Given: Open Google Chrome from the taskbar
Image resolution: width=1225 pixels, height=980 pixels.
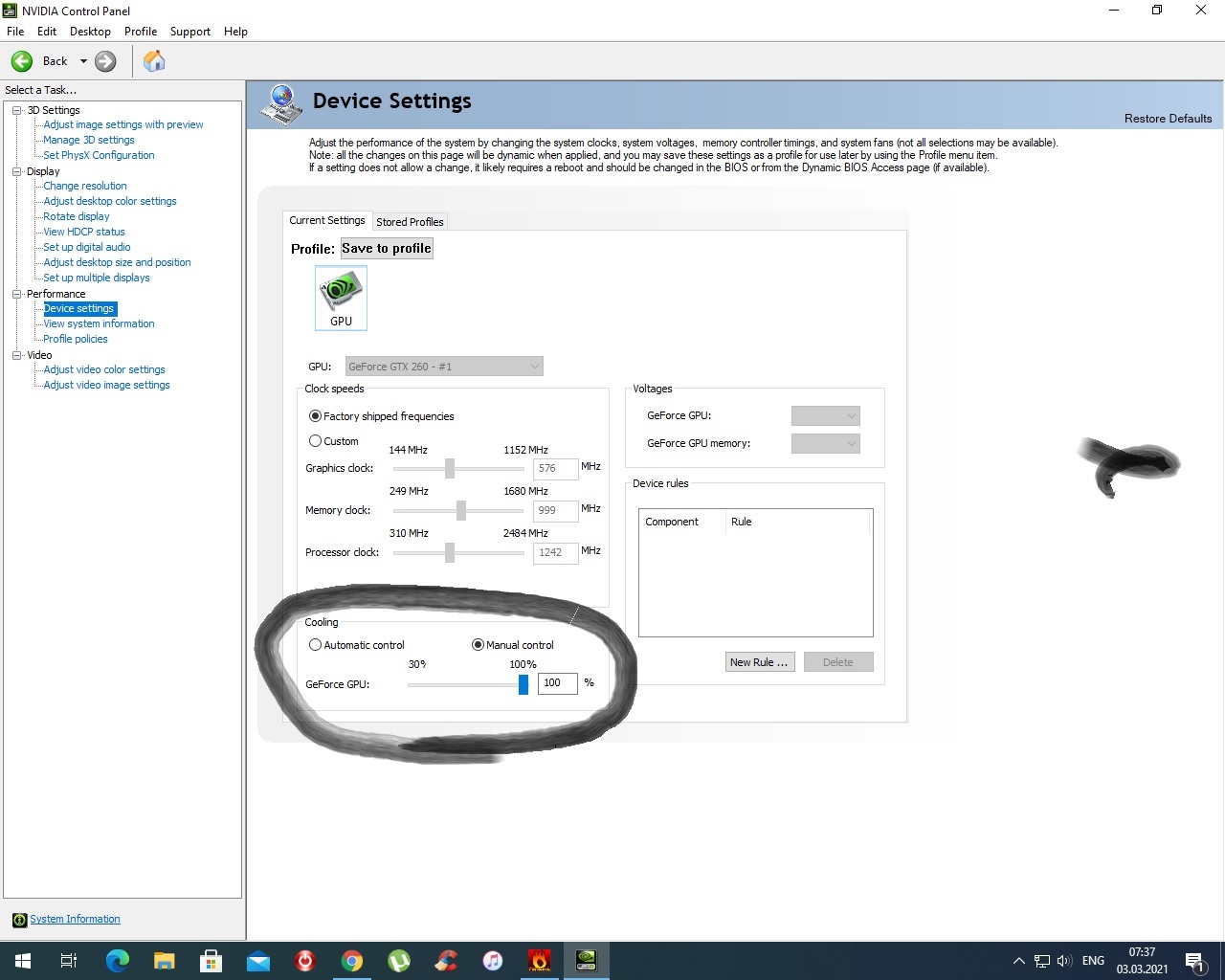Looking at the screenshot, I should click(x=352, y=961).
